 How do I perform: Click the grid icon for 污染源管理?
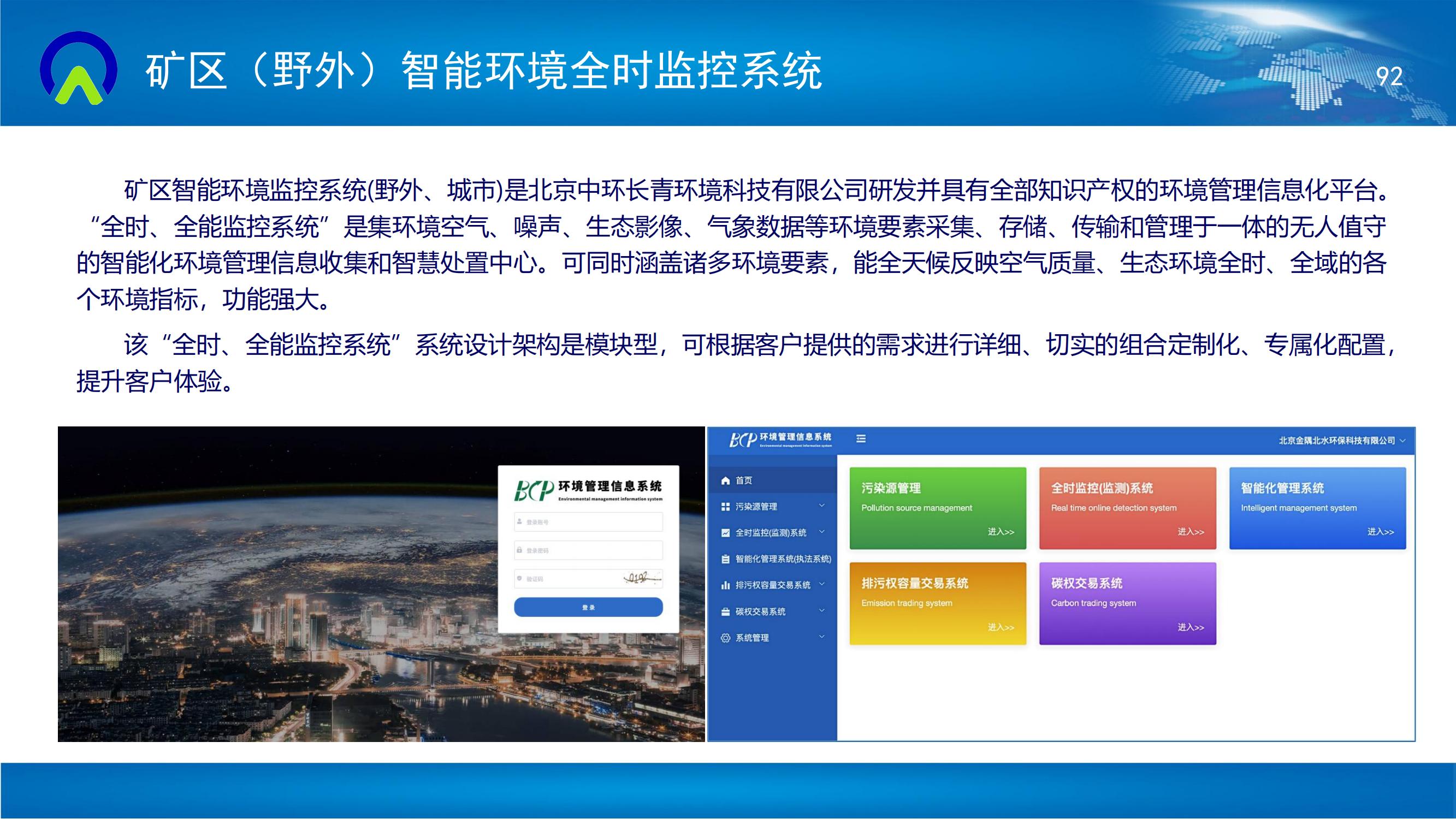click(x=726, y=507)
